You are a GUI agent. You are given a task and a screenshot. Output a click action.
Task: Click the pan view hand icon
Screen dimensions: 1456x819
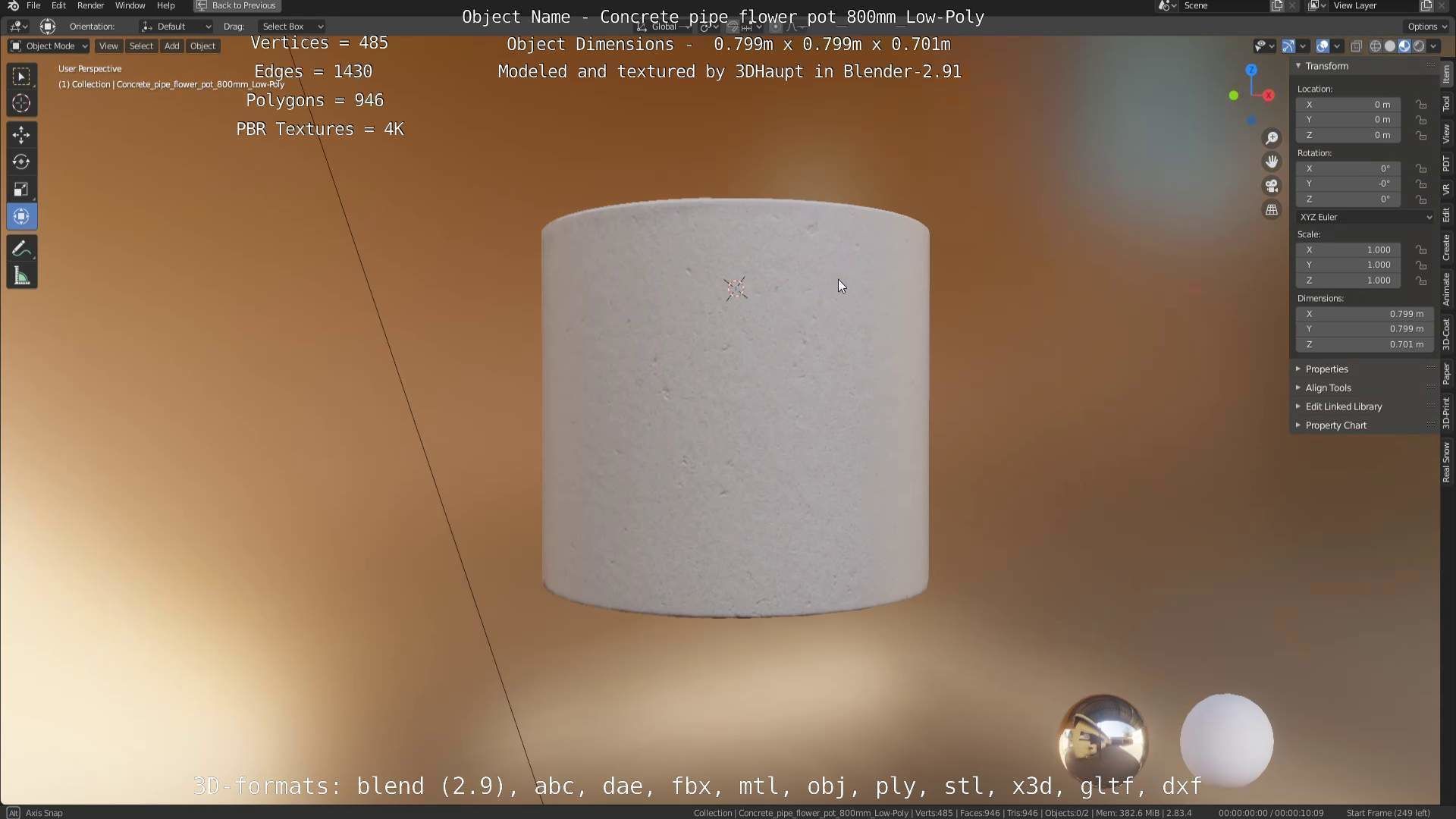point(1272,162)
